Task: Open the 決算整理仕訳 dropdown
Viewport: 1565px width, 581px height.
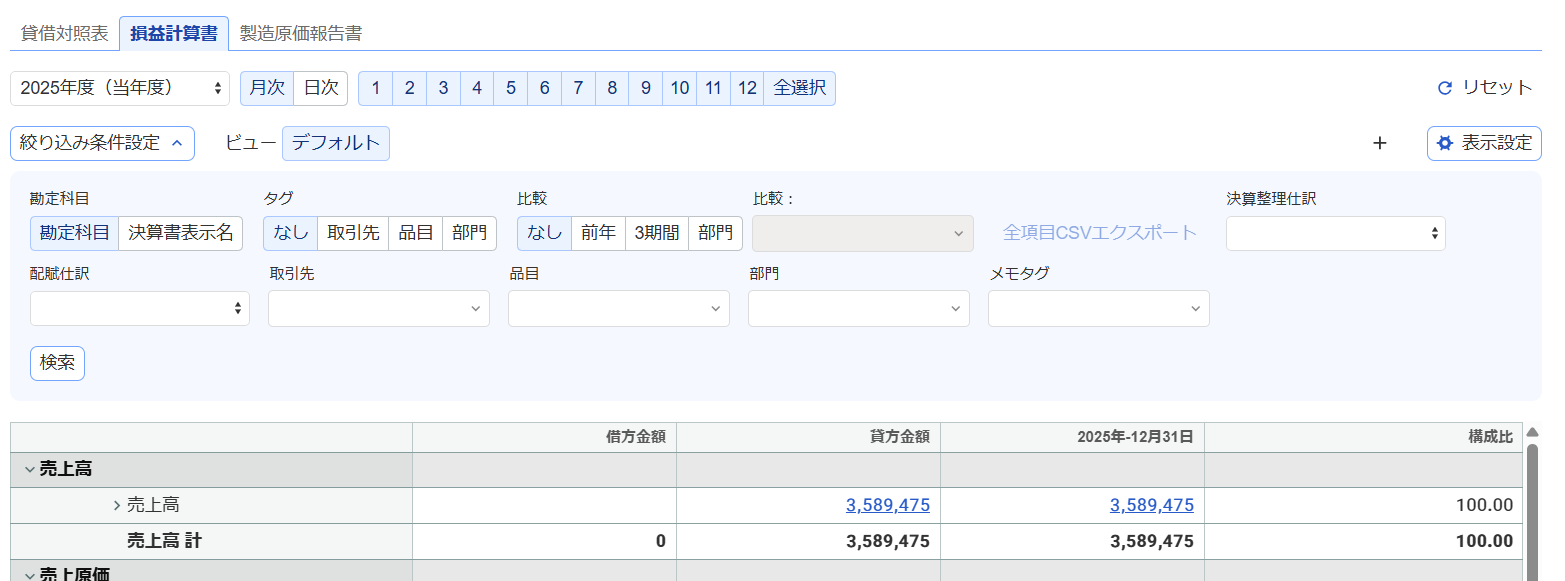Action: point(1336,233)
